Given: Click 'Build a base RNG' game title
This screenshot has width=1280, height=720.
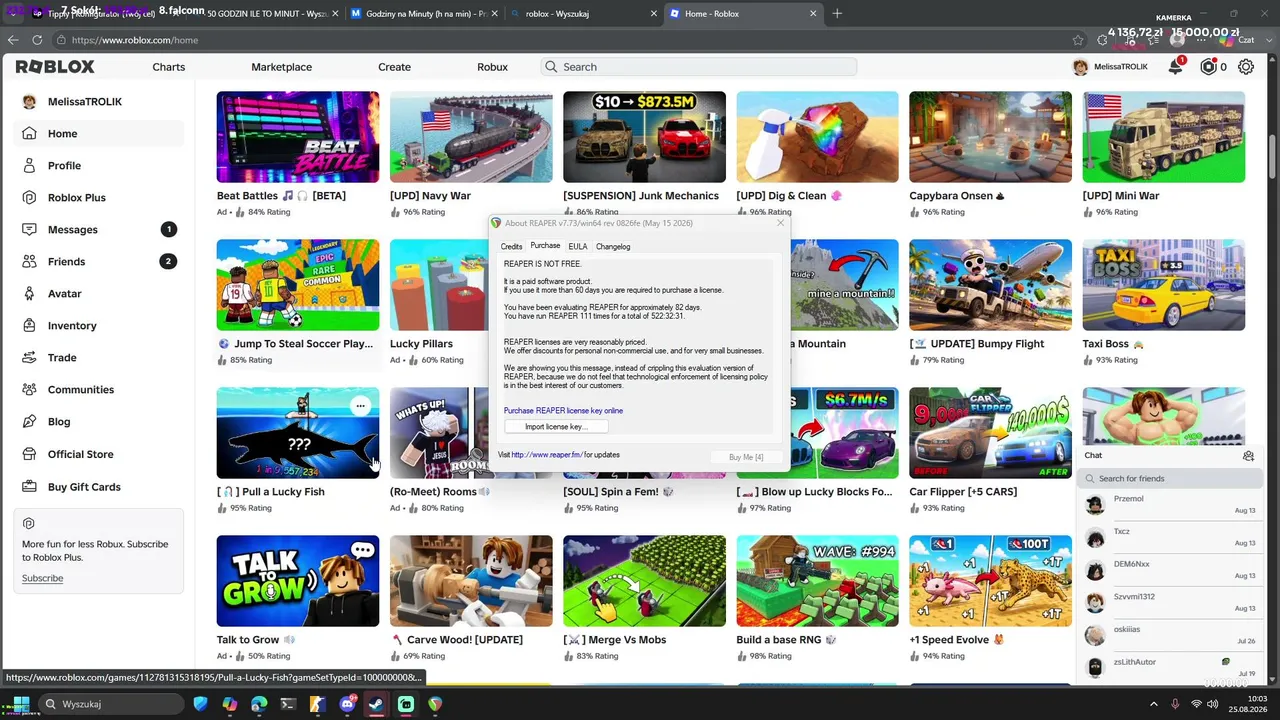Looking at the screenshot, I should [786, 640].
